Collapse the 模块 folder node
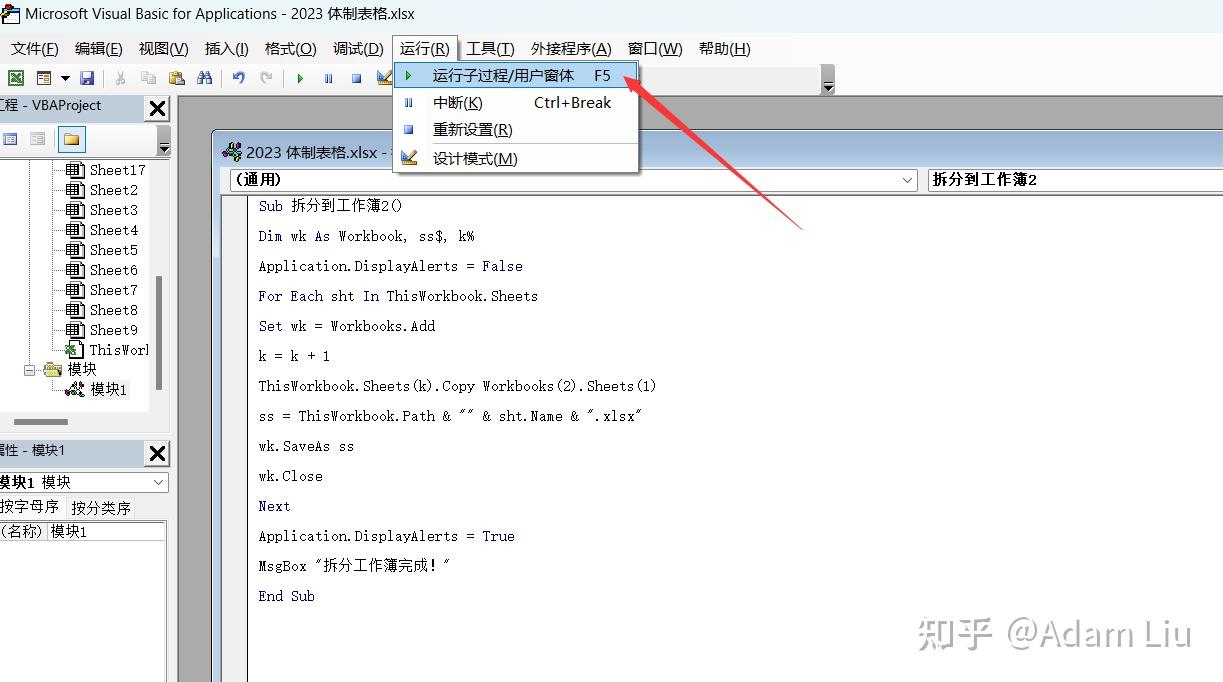This screenshot has height=682, width=1223. click(x=29, y=370)
